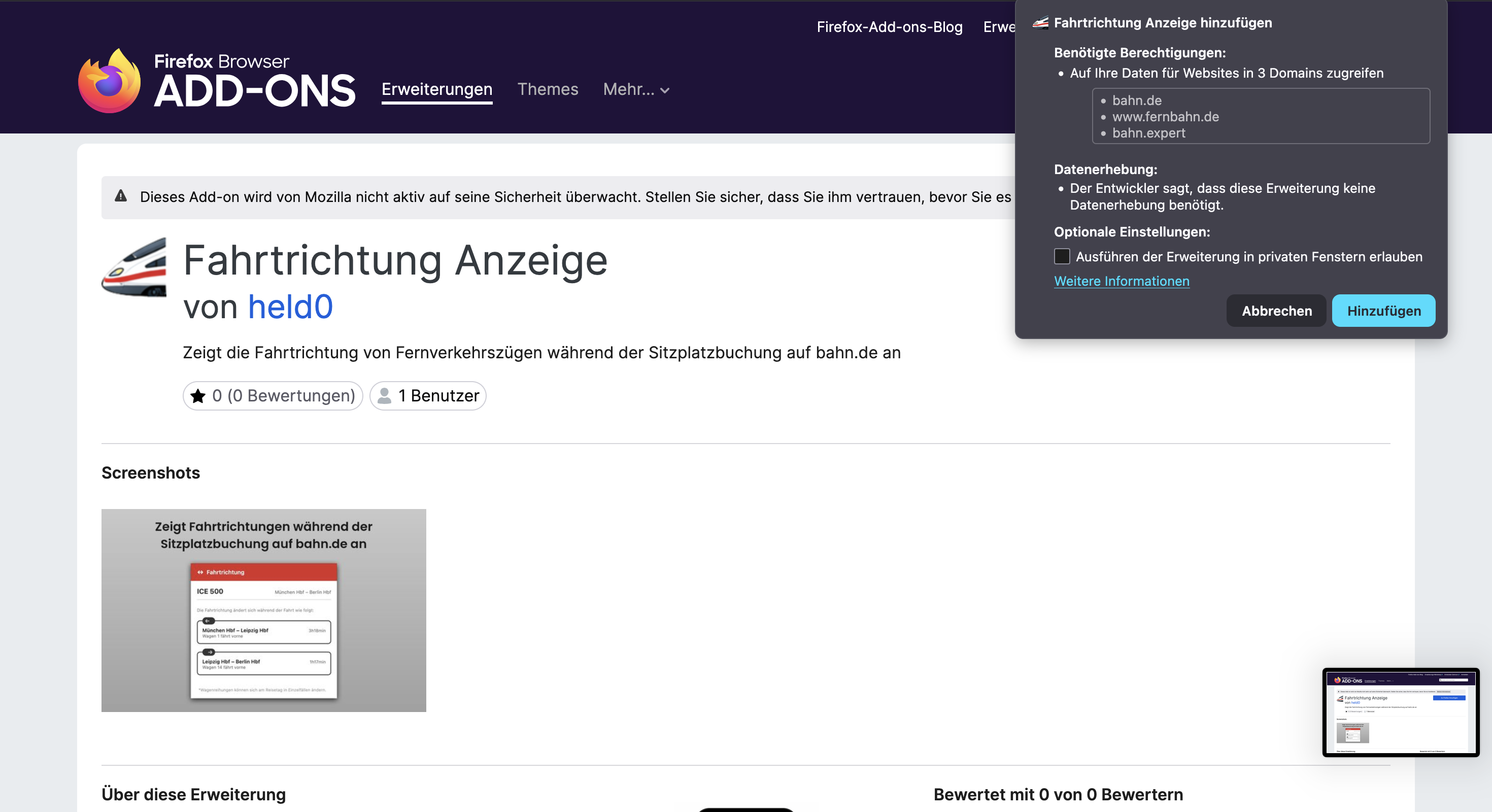Enable running extension in private windows checkbox
This screenshot has width=1492, height=812.
coord(1062,256)
